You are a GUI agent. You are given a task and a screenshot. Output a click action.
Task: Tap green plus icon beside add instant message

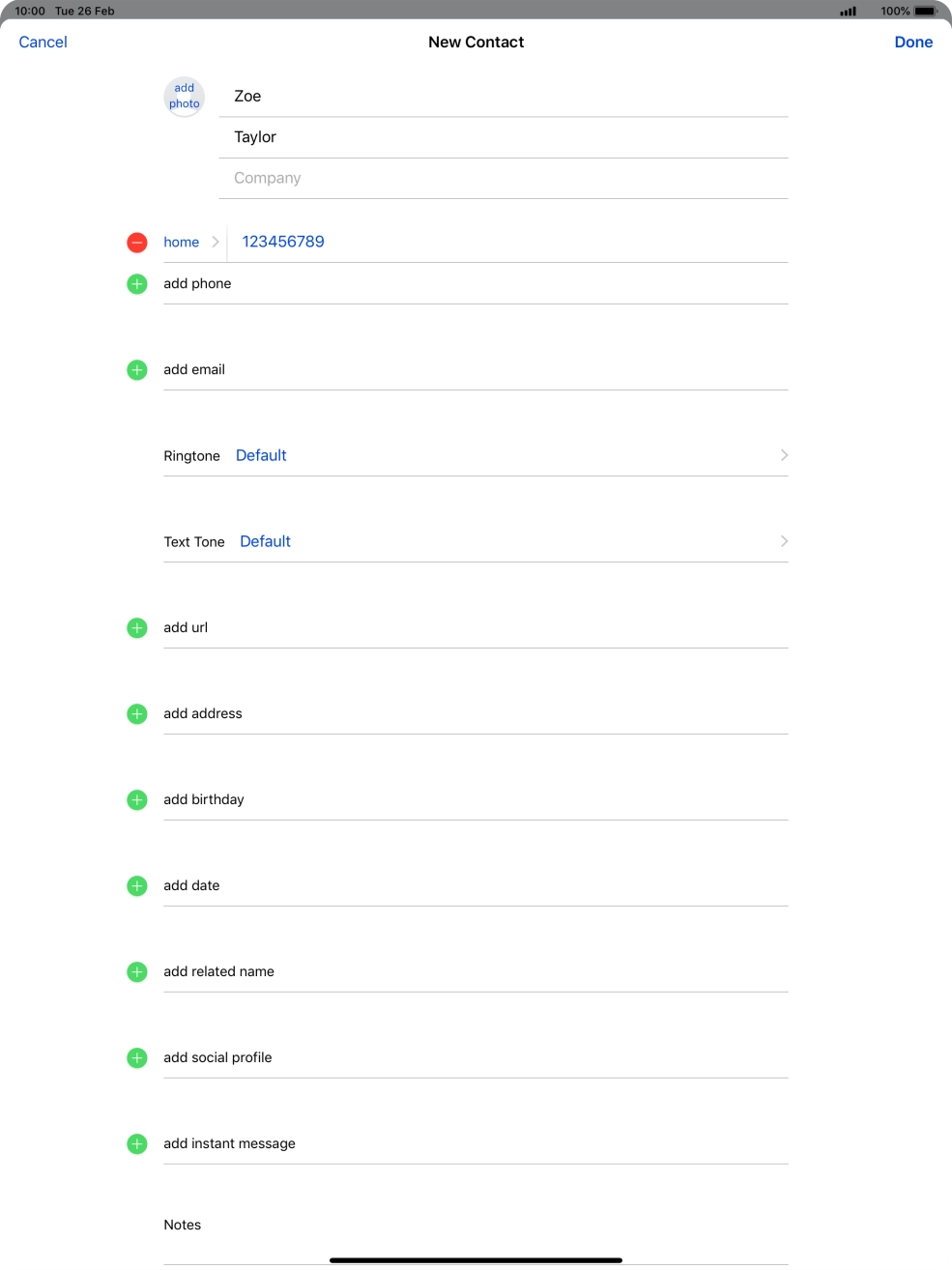coord(137,1144)
